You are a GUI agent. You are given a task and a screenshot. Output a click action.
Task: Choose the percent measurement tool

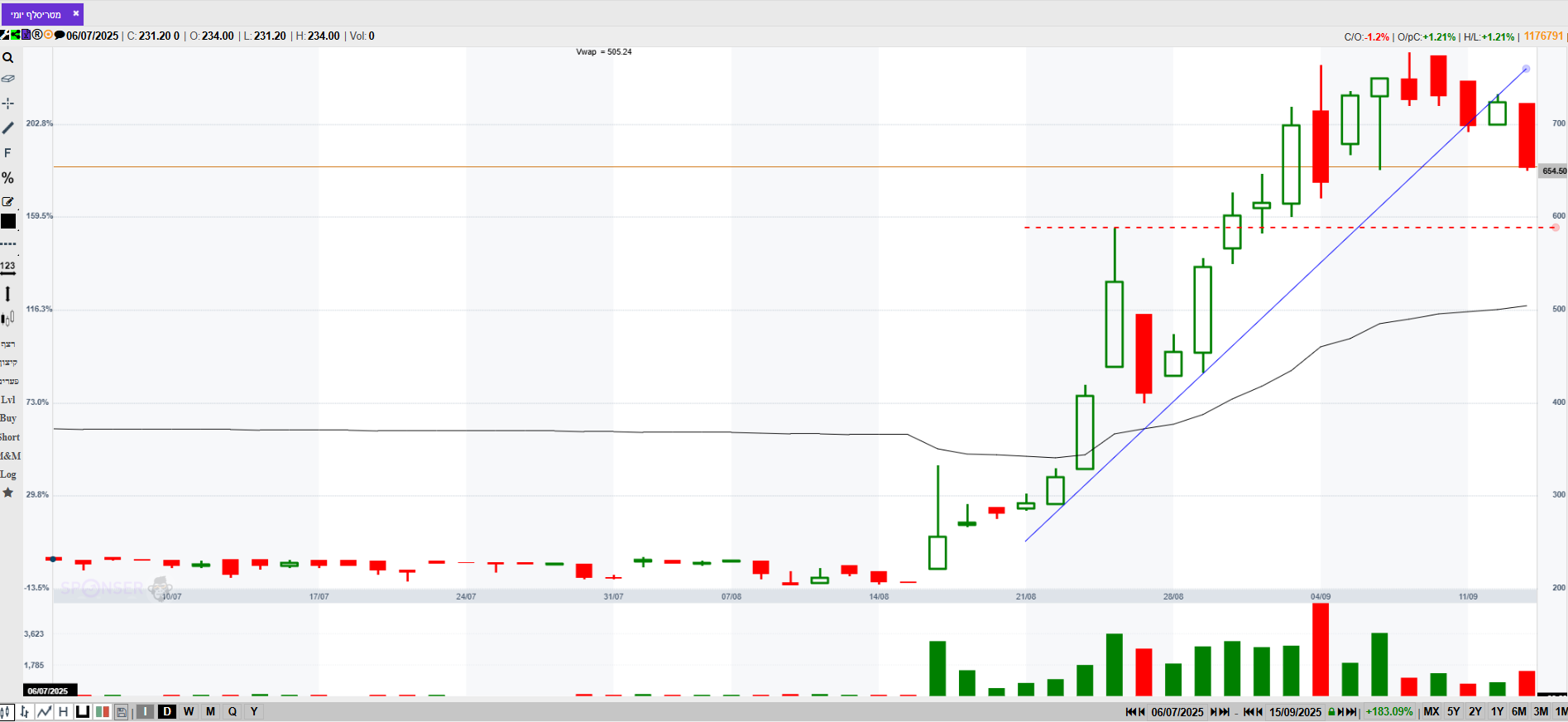pyautogui.click(x=7, y=178)
